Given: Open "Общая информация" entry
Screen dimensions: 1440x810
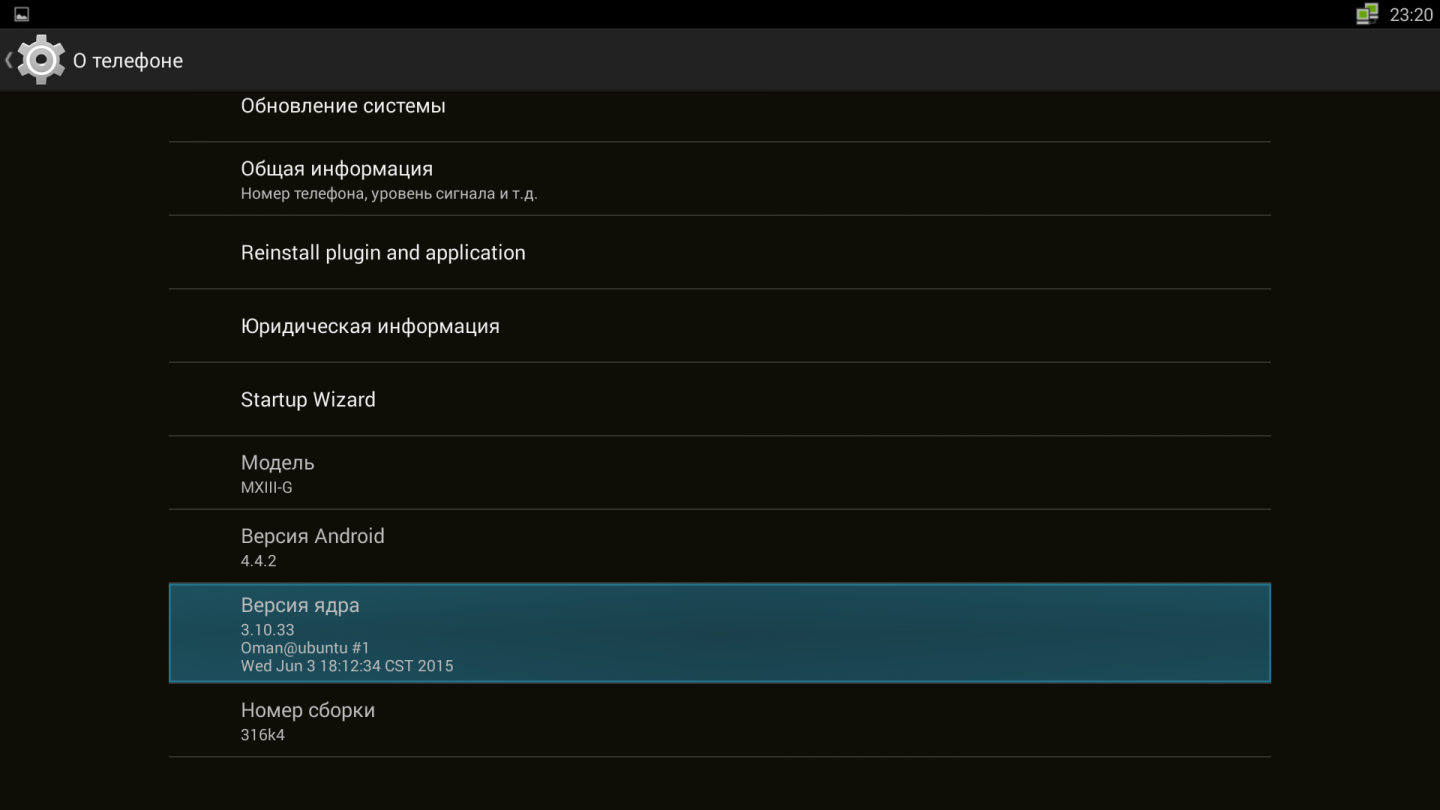Looking at the screenshot, I should coord(337,169).
